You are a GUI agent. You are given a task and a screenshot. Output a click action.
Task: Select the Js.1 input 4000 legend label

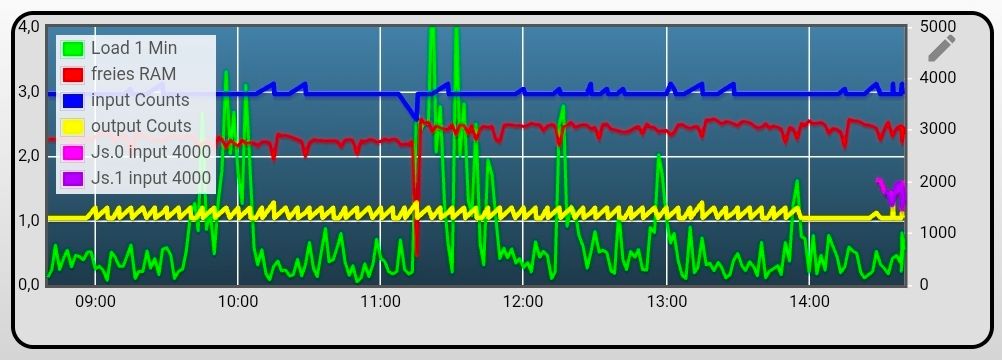click(x=151, y=178)
